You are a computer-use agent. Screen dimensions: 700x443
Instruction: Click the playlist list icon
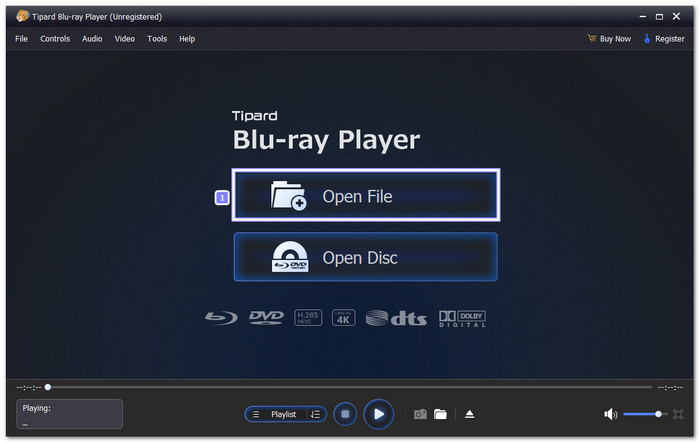(x=255, y=414)
